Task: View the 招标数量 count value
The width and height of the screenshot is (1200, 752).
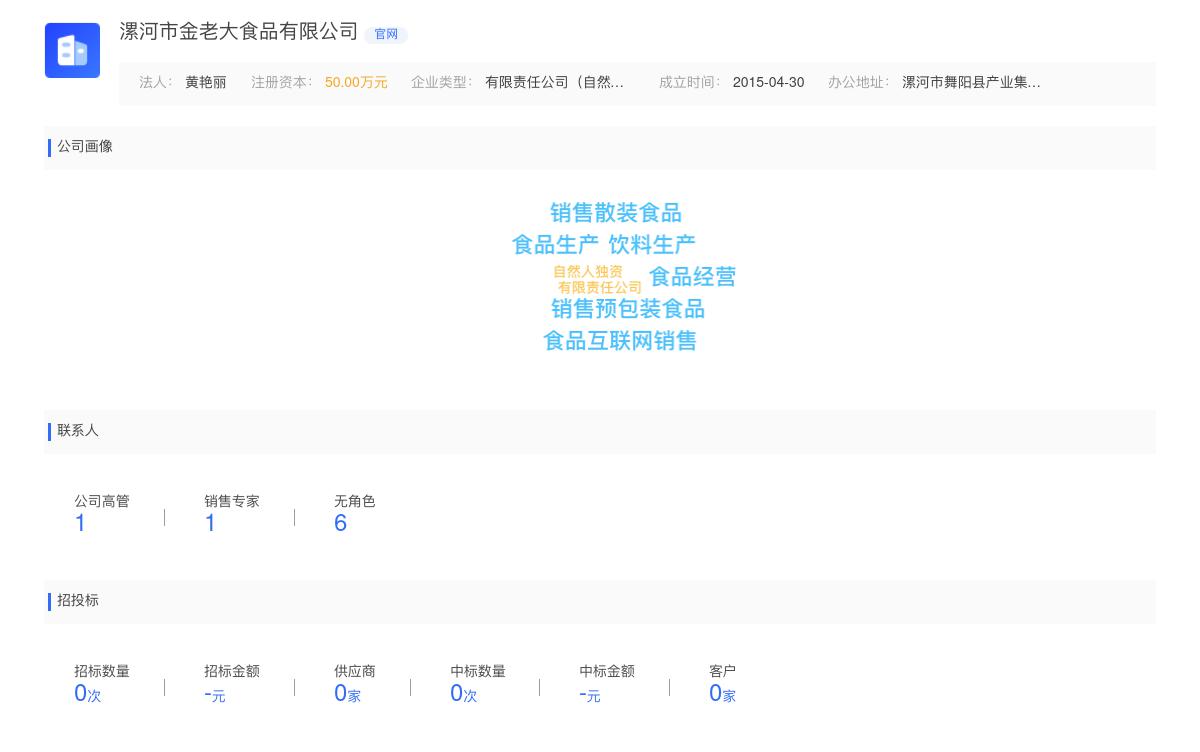Action: [x=86, y=693]
